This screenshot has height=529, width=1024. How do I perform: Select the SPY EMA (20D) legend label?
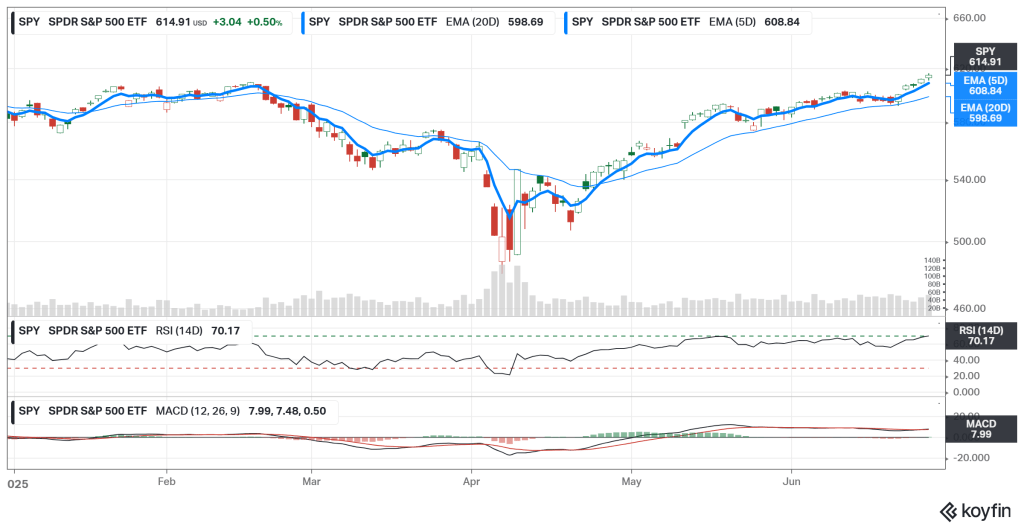point(430,21)
